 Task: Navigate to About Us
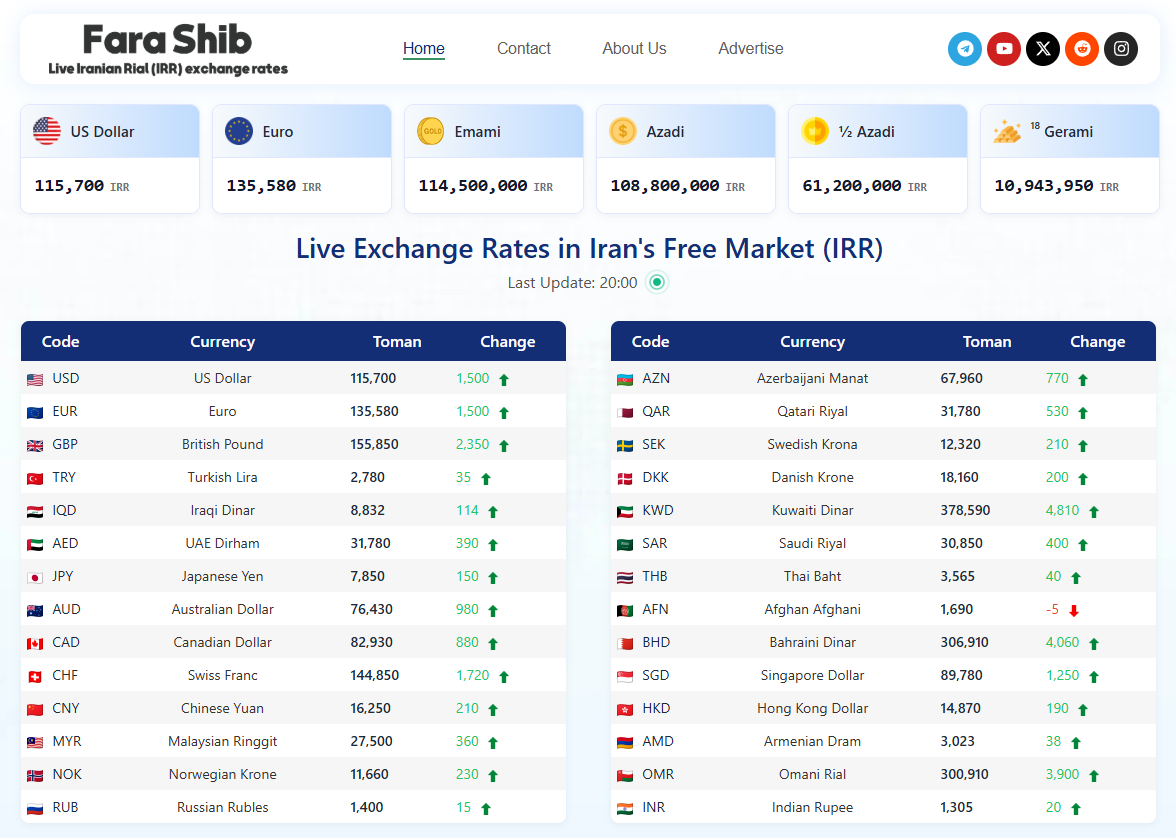pos(634,49)
